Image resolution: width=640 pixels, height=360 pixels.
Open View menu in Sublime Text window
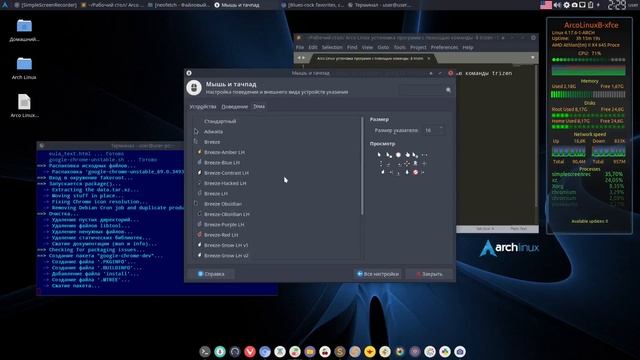(x=367, y=47)
